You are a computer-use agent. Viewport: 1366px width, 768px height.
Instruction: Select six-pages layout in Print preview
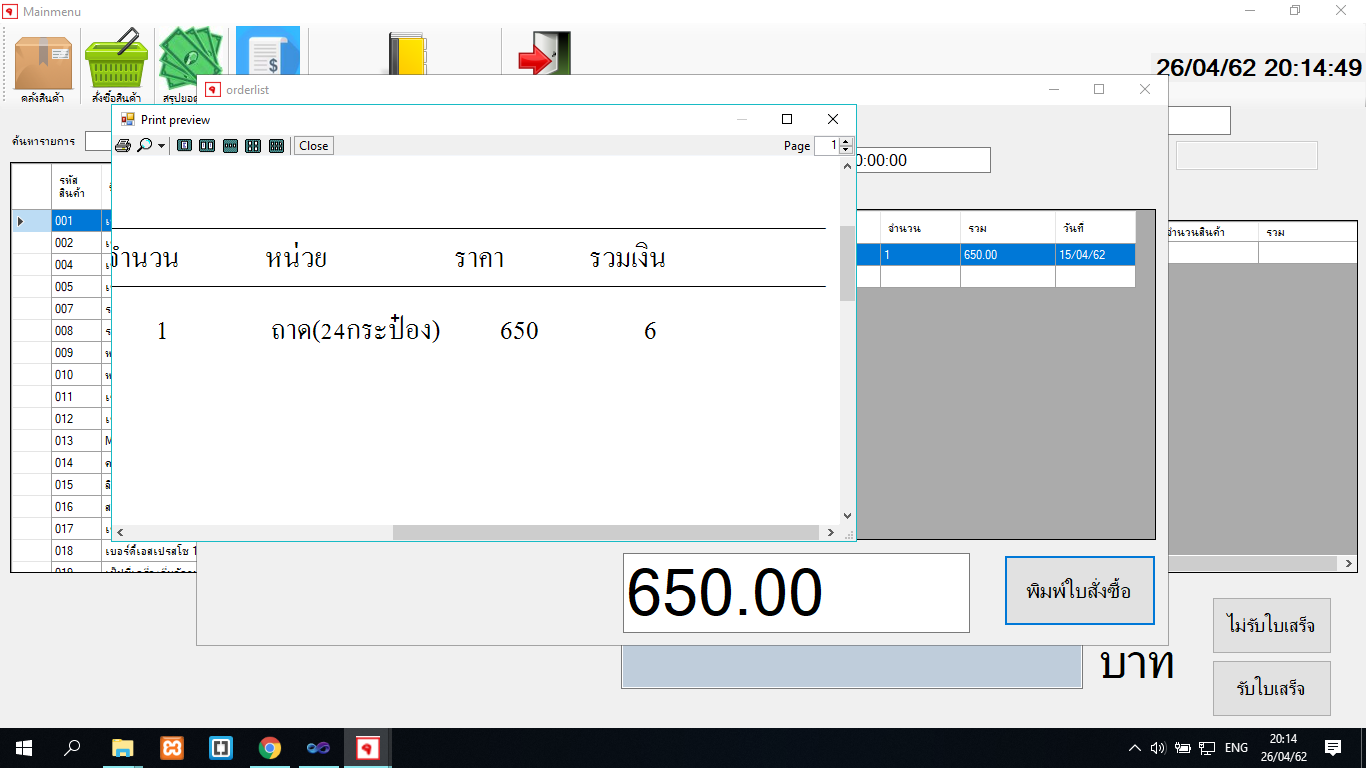coord(276,146)
